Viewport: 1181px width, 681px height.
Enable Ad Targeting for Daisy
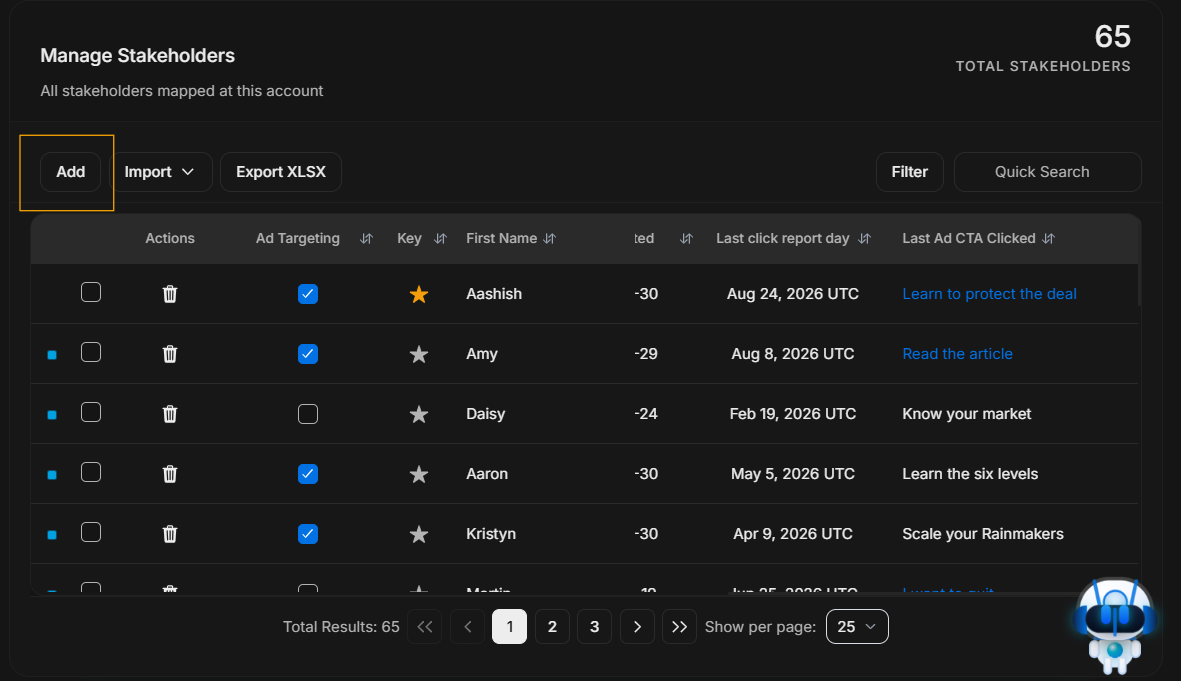point(308,414)
